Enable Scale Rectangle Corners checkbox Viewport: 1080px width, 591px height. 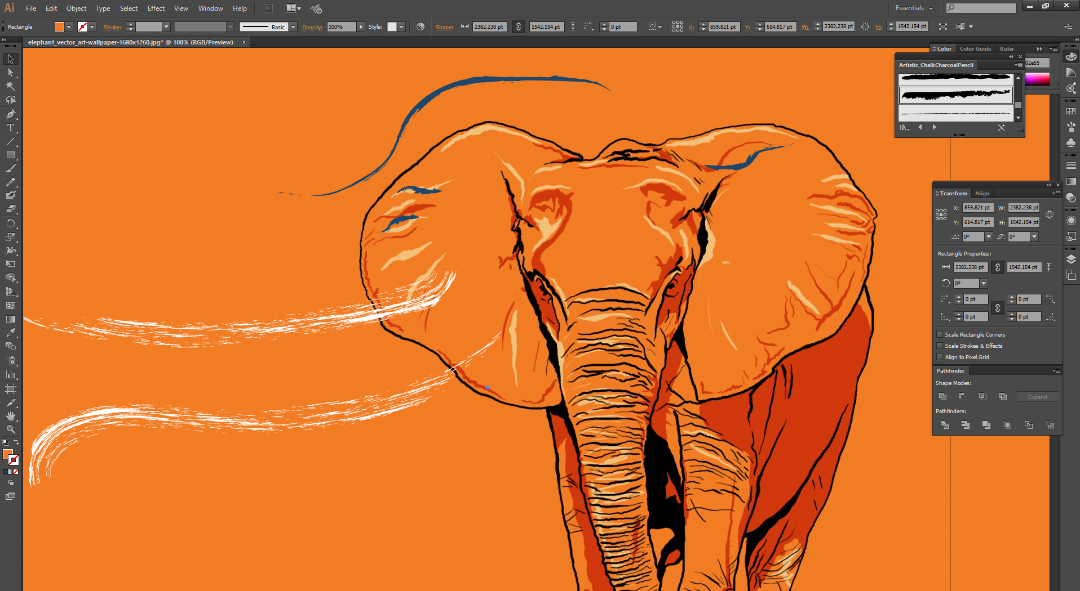tap(939, 335)
